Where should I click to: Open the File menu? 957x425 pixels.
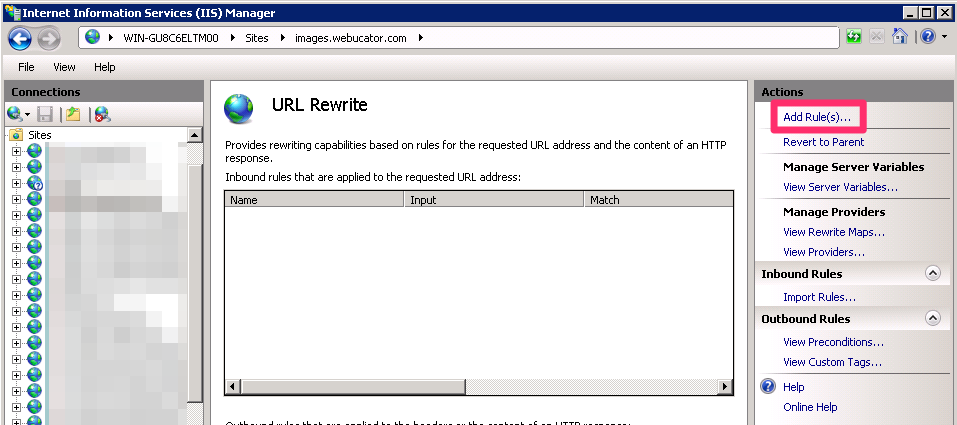26,67
